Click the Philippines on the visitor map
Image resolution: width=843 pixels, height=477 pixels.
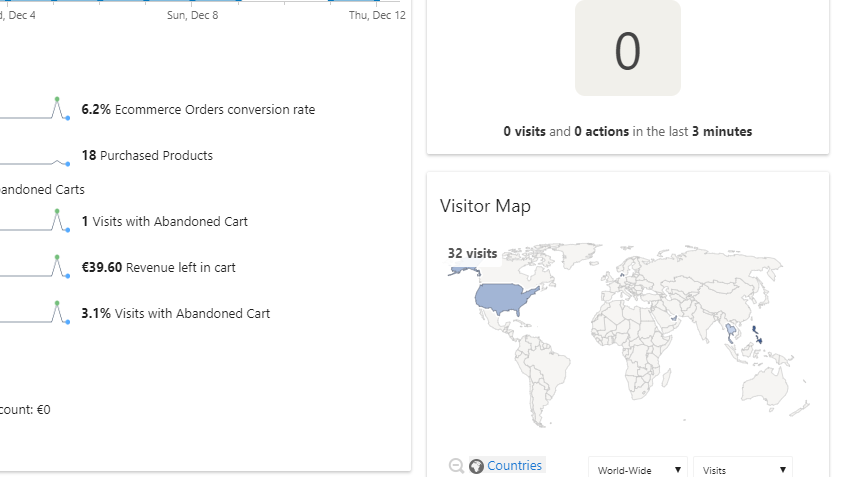(756, 334)
